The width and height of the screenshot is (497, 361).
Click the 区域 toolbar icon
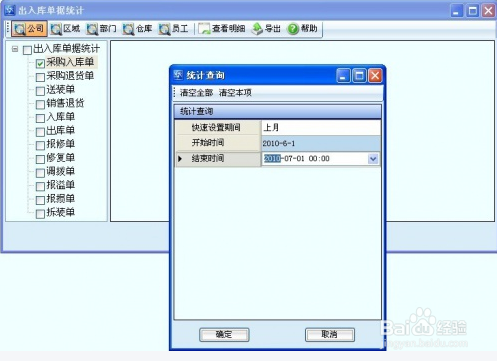[x=65, y=29]
